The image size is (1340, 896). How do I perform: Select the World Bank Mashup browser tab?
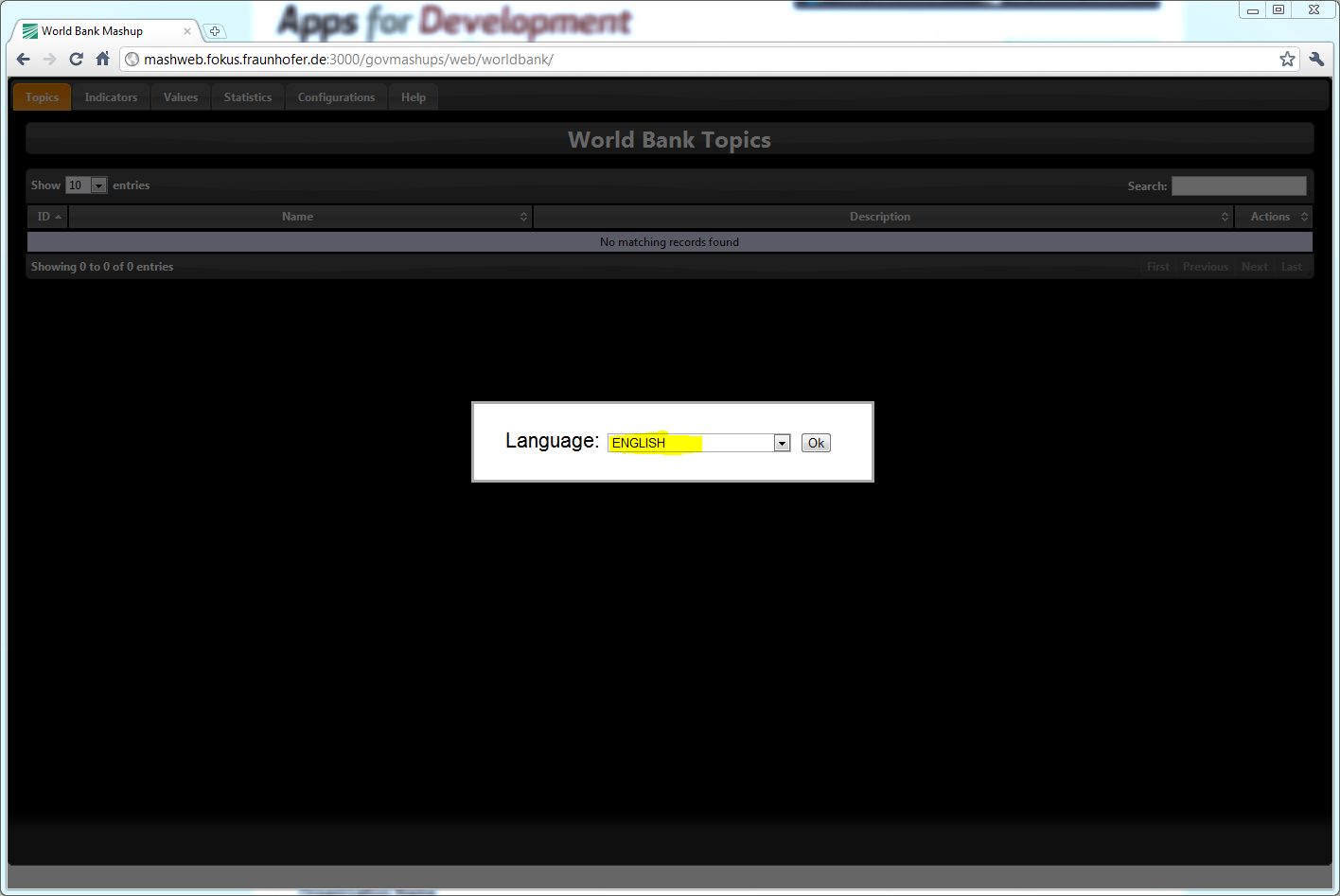click(x=104, y=31)
